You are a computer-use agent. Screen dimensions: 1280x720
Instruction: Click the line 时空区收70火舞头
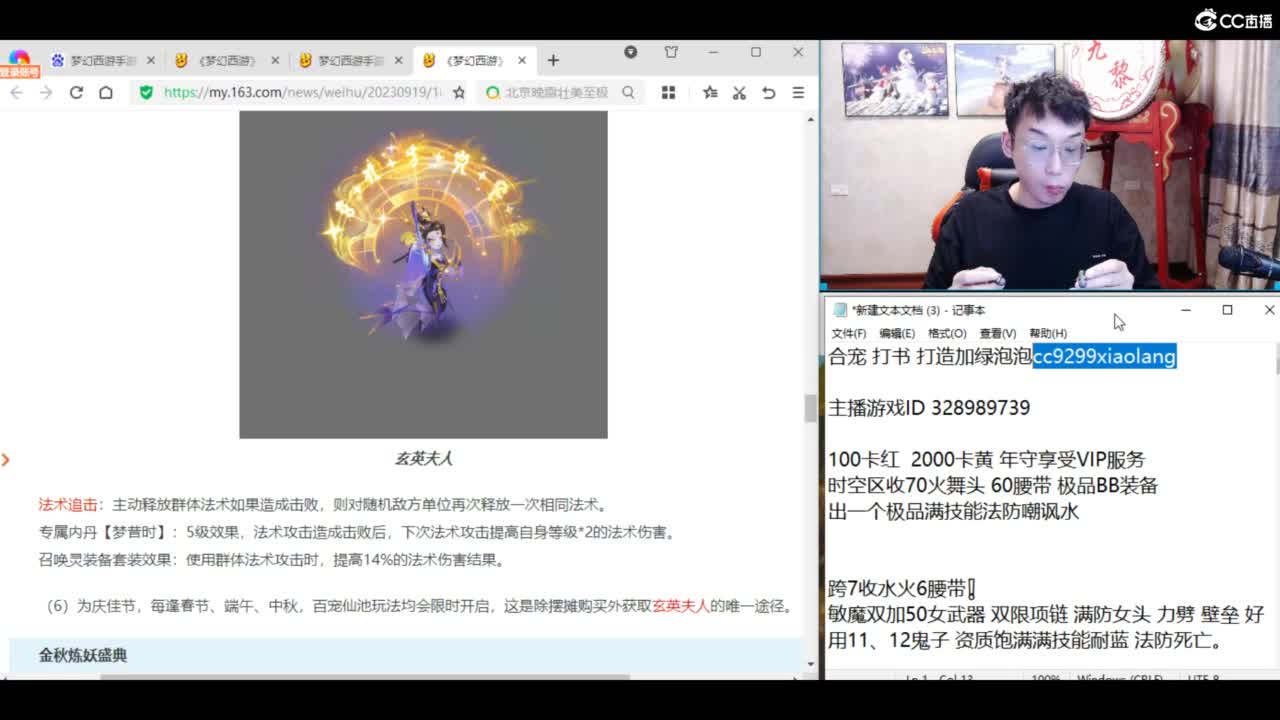pos(993,486)
